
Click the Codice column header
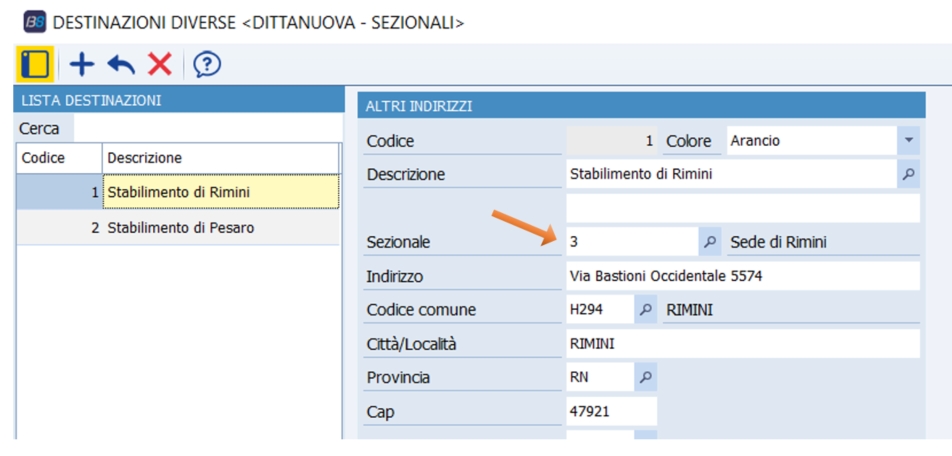click(x=58, y=158)
